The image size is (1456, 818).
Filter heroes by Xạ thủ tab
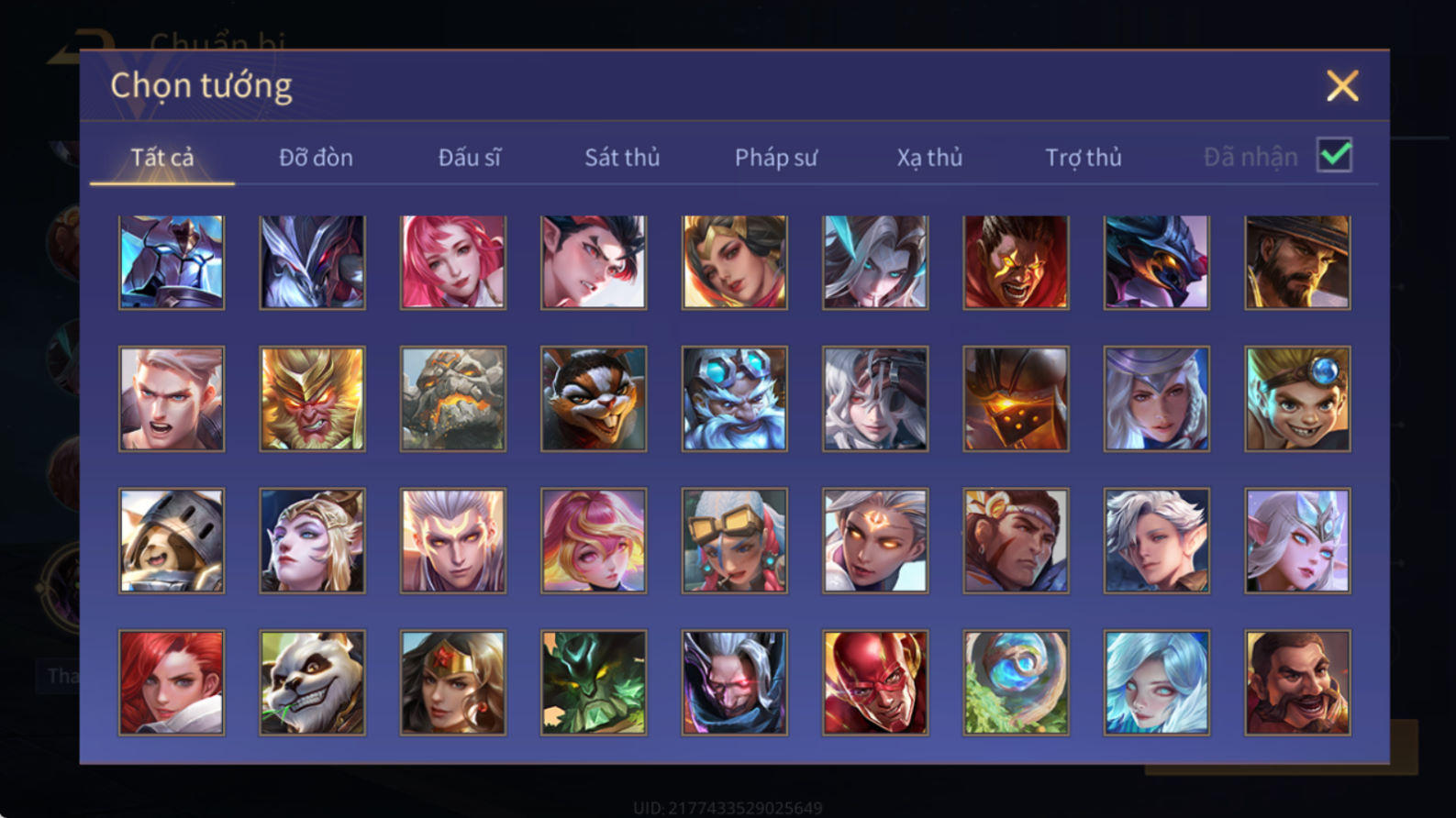click(929, 158)
